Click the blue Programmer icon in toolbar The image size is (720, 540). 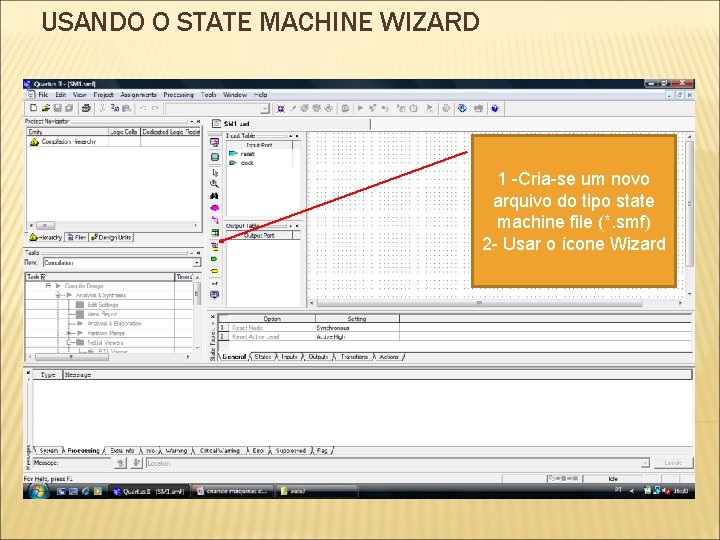462,108
